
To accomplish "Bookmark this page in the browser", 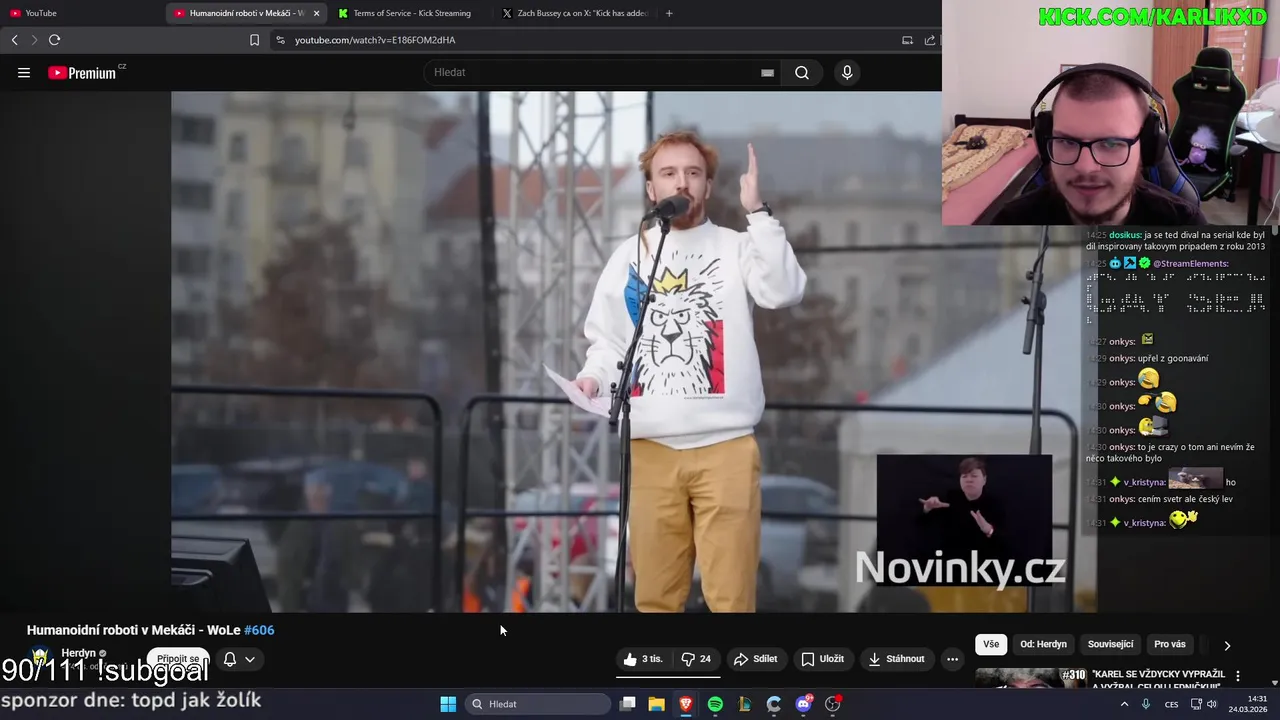I will pos(254,40).
